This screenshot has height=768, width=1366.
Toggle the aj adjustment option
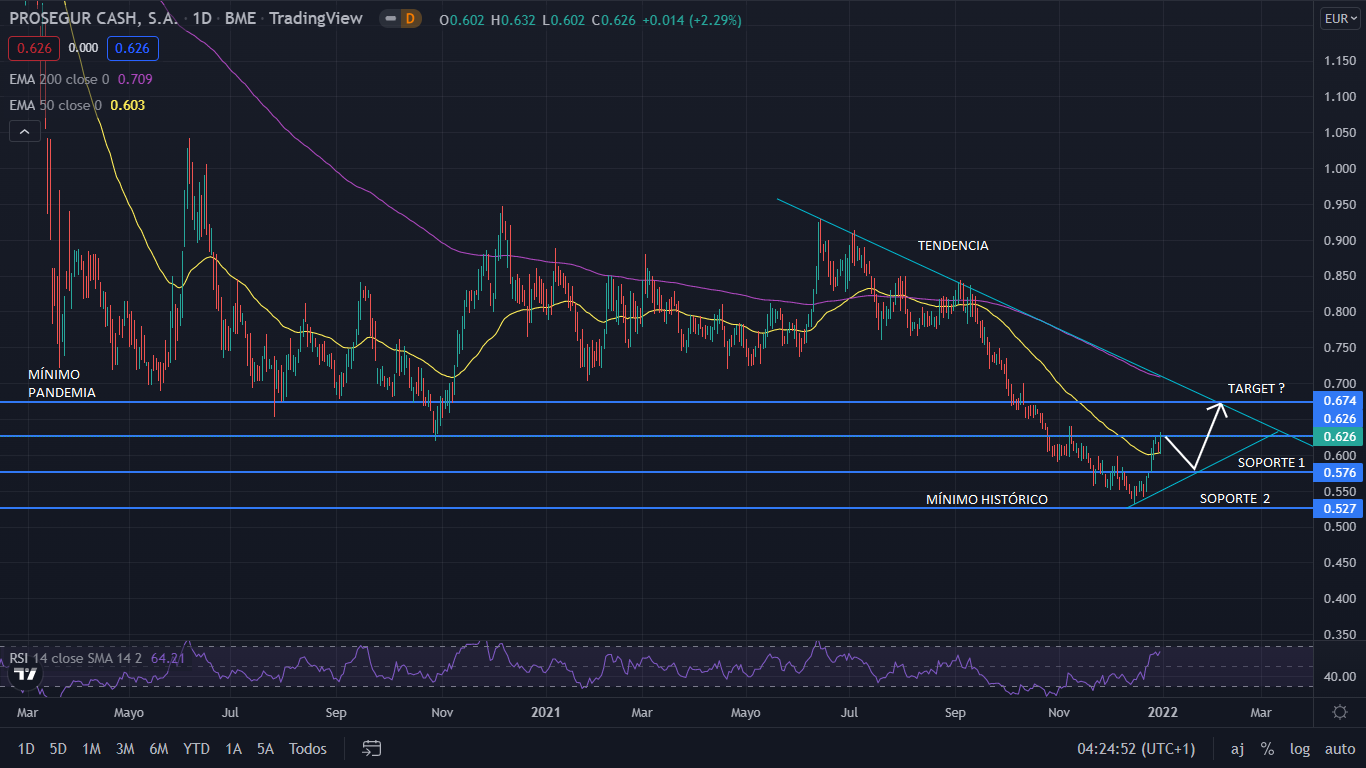1237,748
